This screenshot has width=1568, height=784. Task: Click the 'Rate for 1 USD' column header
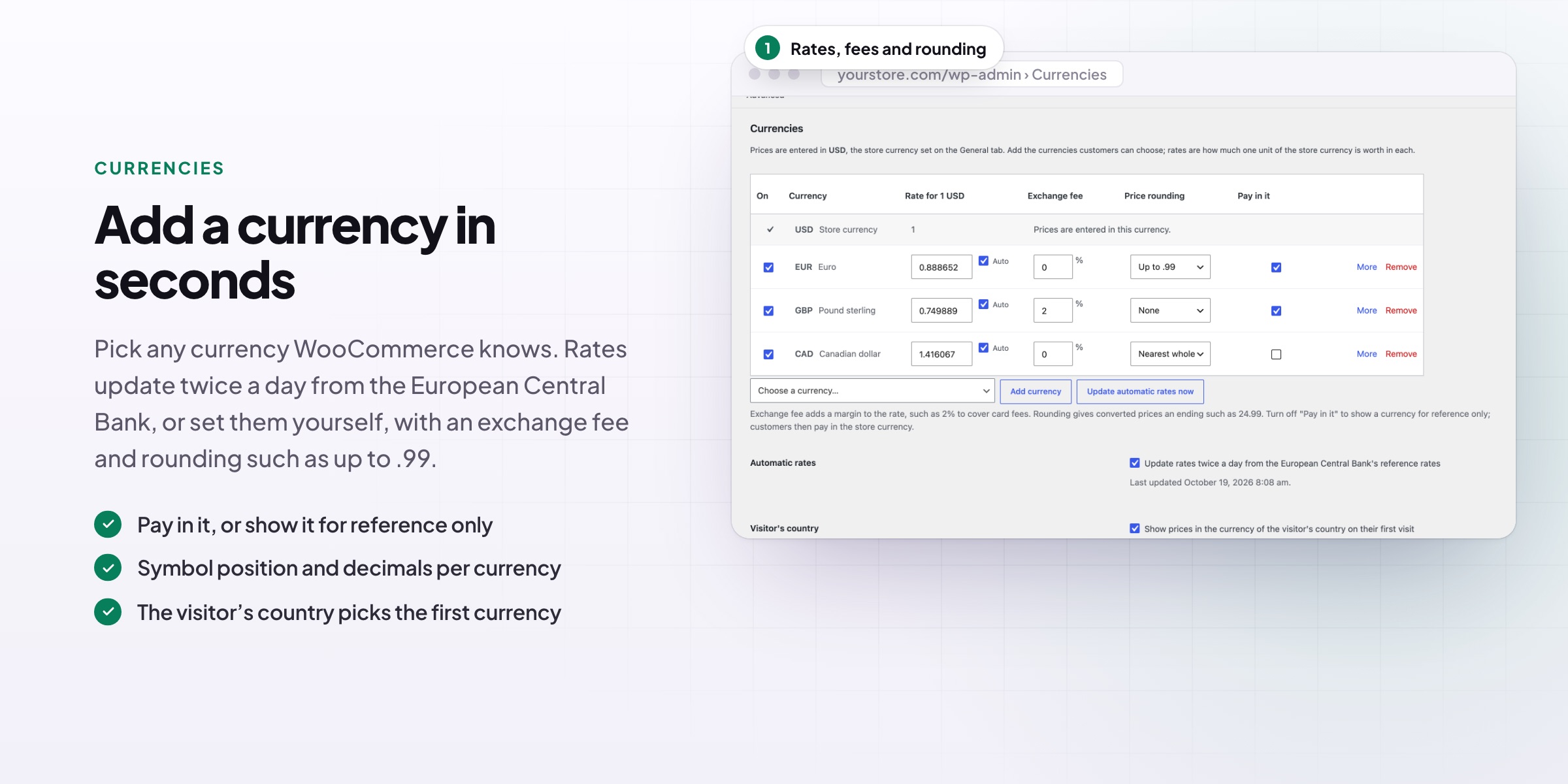(934, 196)
